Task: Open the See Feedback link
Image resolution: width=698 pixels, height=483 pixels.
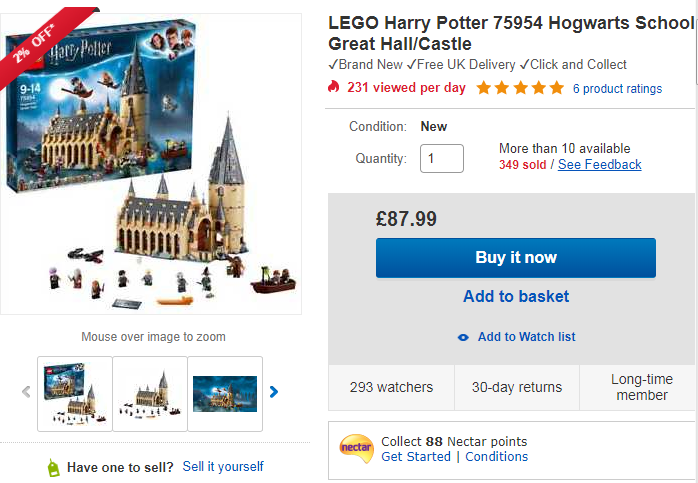Action: tap(599, 164)
